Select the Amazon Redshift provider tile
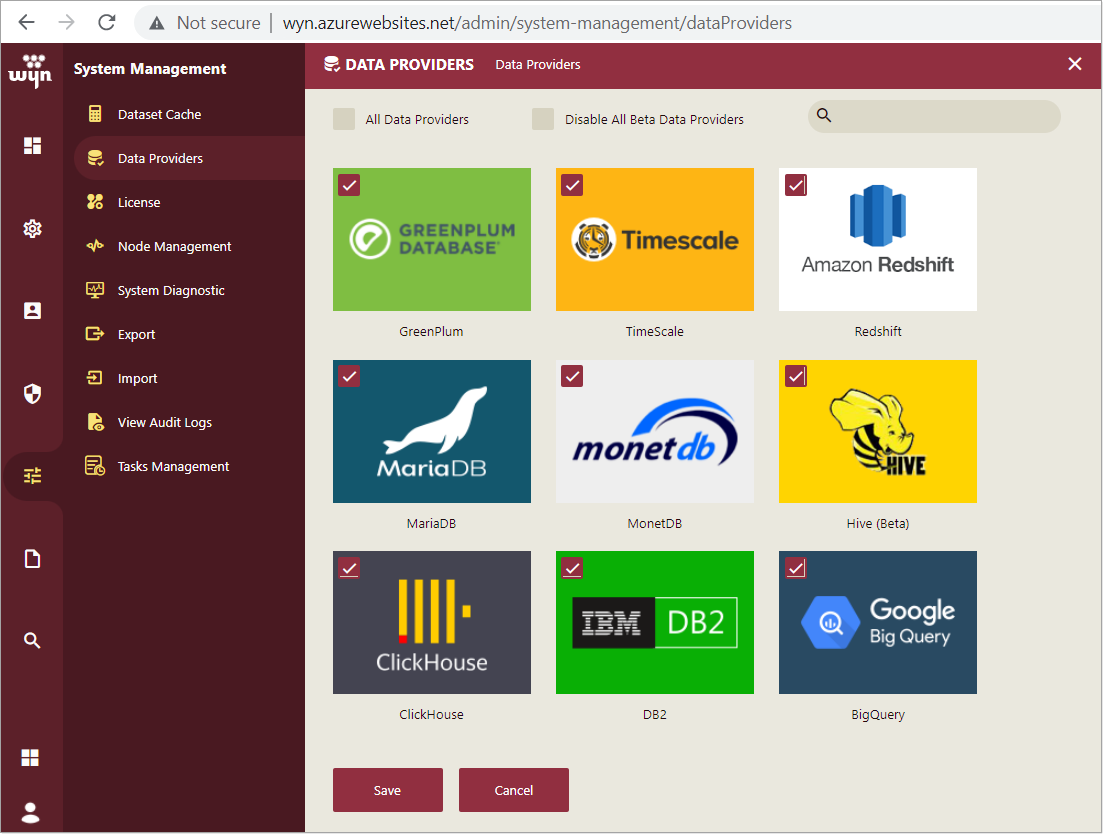The image size is (1105, 836). pos(877,240)
